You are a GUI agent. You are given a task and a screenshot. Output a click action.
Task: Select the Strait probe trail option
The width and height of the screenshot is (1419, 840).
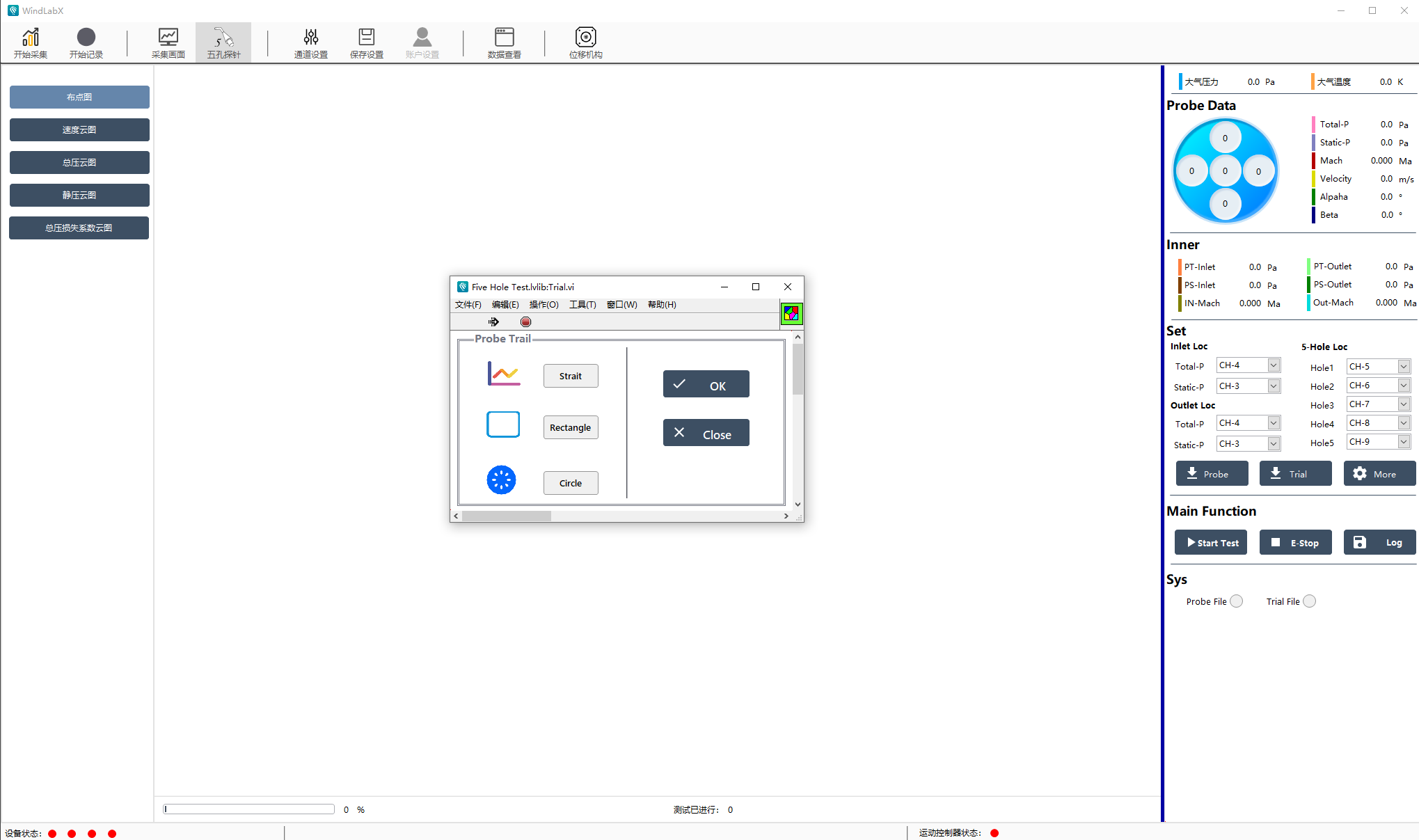[570, 375]
